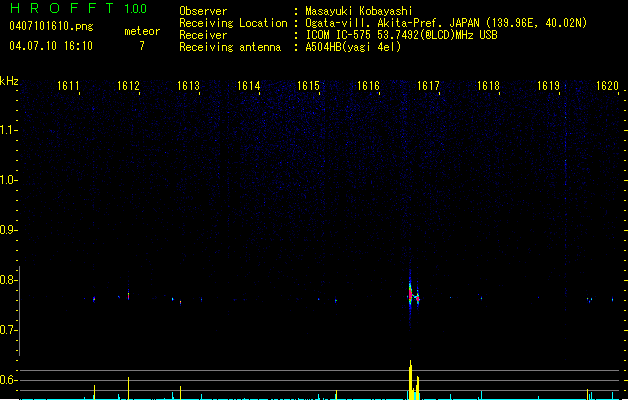This screenshot has height=400, width=629.
Task: Click the 1613 time axis label
Action: (x=189, y=85)
